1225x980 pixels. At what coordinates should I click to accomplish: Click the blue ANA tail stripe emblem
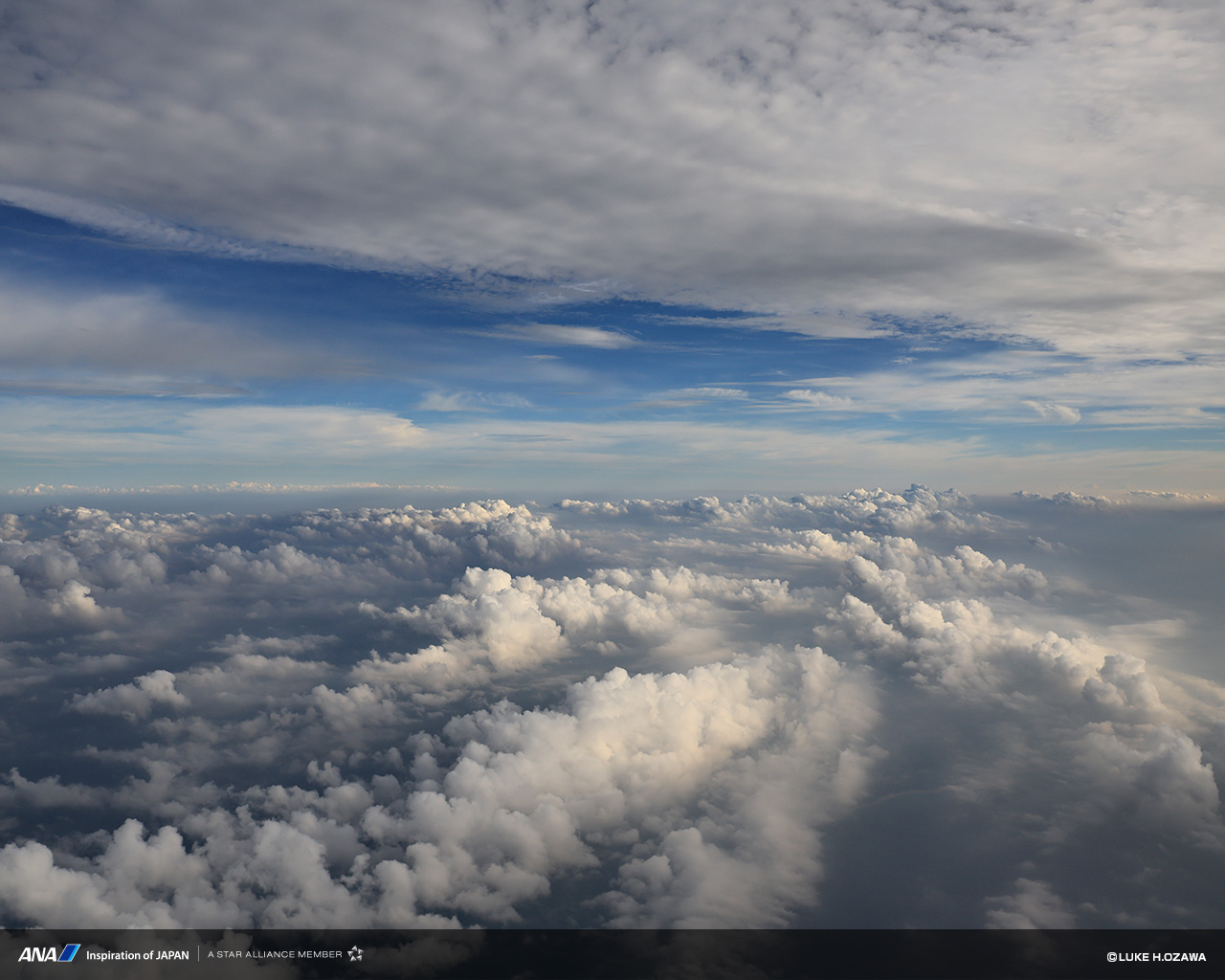point(69,953)
